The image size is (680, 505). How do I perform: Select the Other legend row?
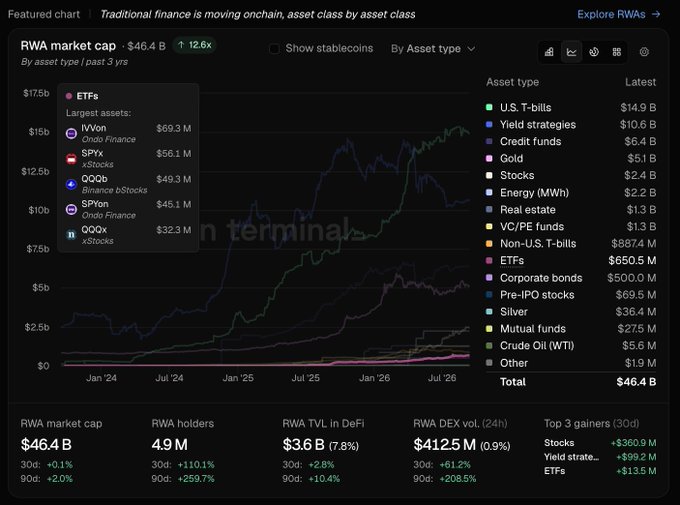(571, 363)
